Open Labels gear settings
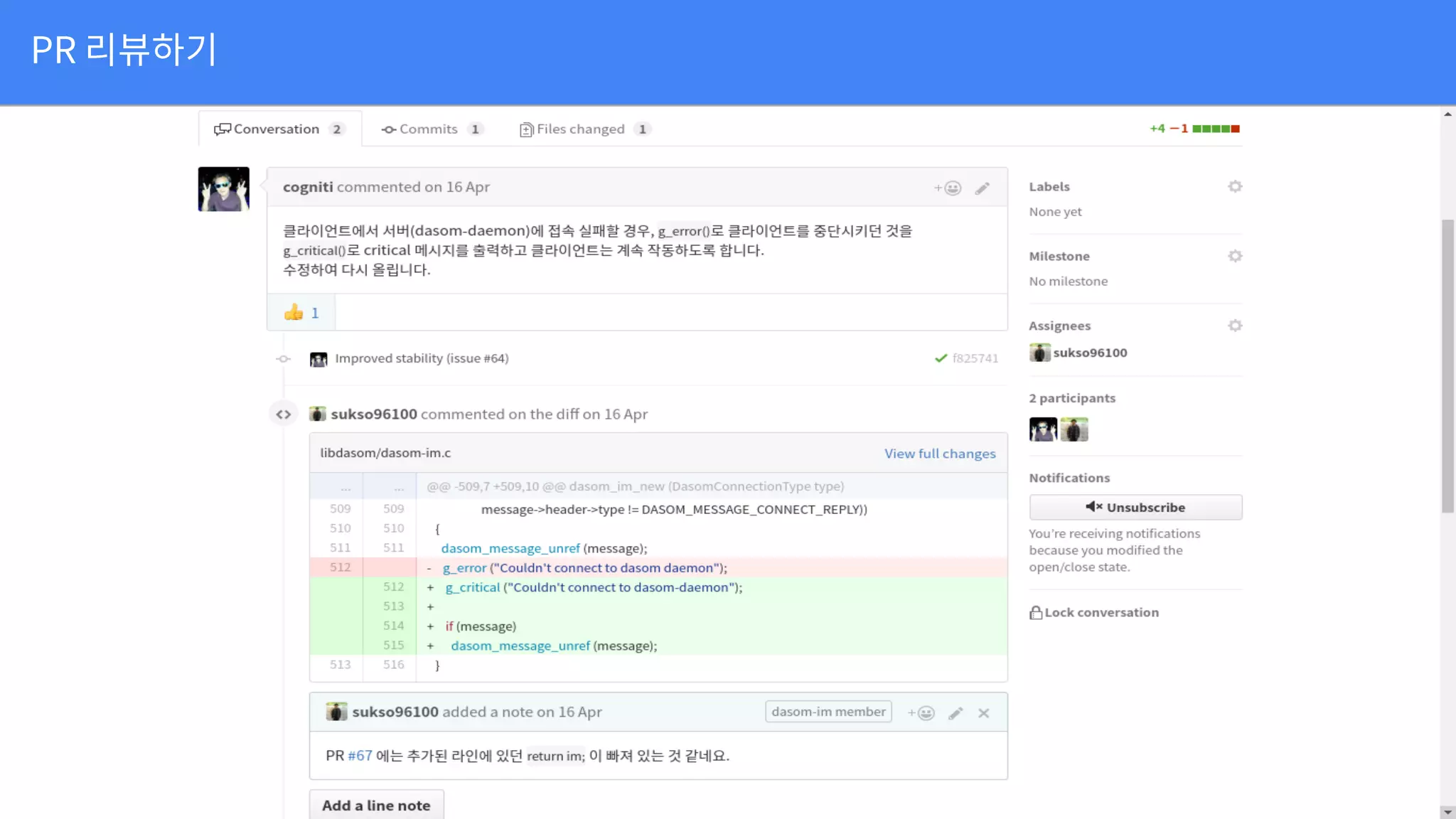 pos(1235,186)
